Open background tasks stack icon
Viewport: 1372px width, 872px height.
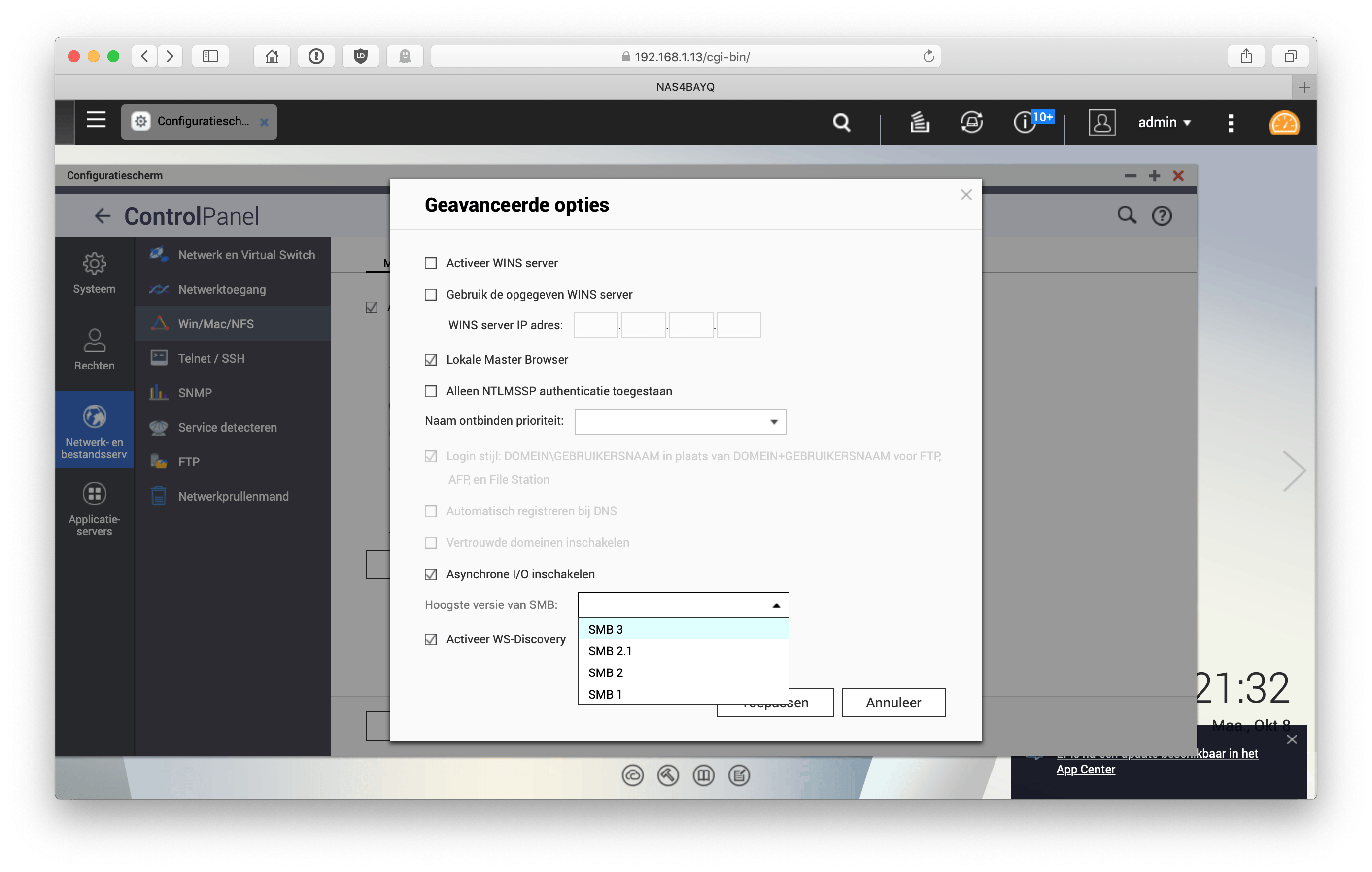click(919, 122)
